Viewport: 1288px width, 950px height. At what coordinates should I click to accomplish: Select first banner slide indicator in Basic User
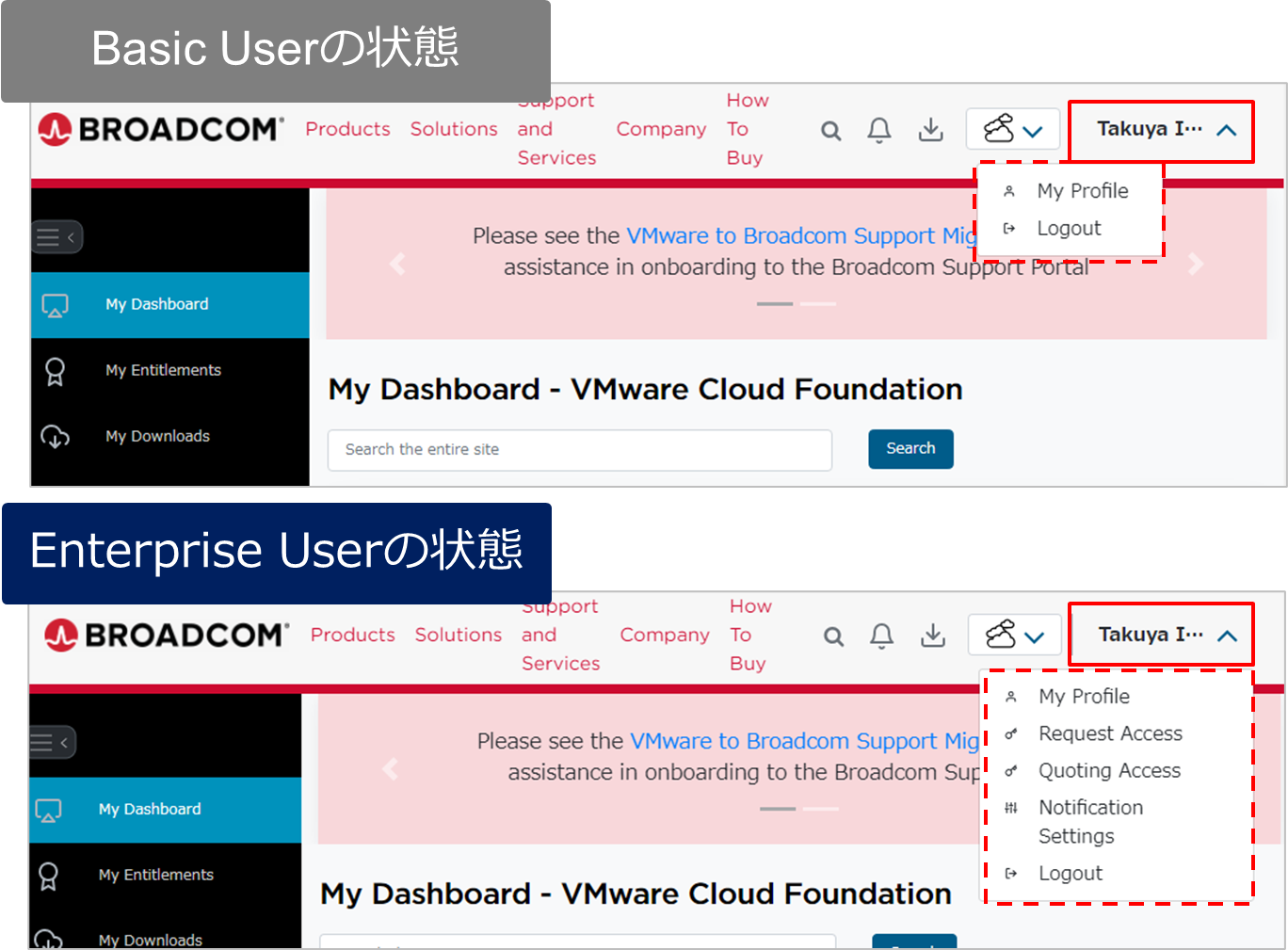coord(775,304)
